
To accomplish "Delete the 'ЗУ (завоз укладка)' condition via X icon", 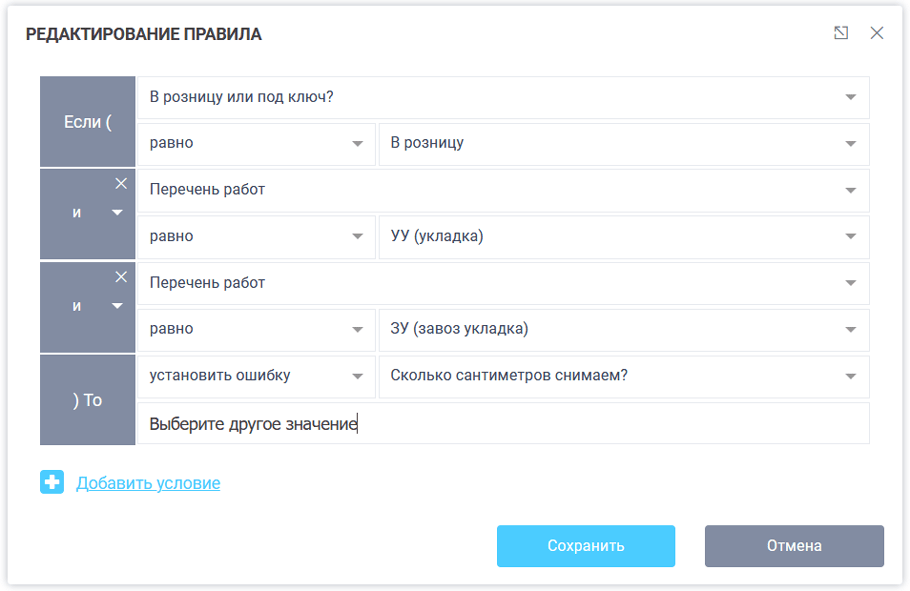I will (121, 276).
